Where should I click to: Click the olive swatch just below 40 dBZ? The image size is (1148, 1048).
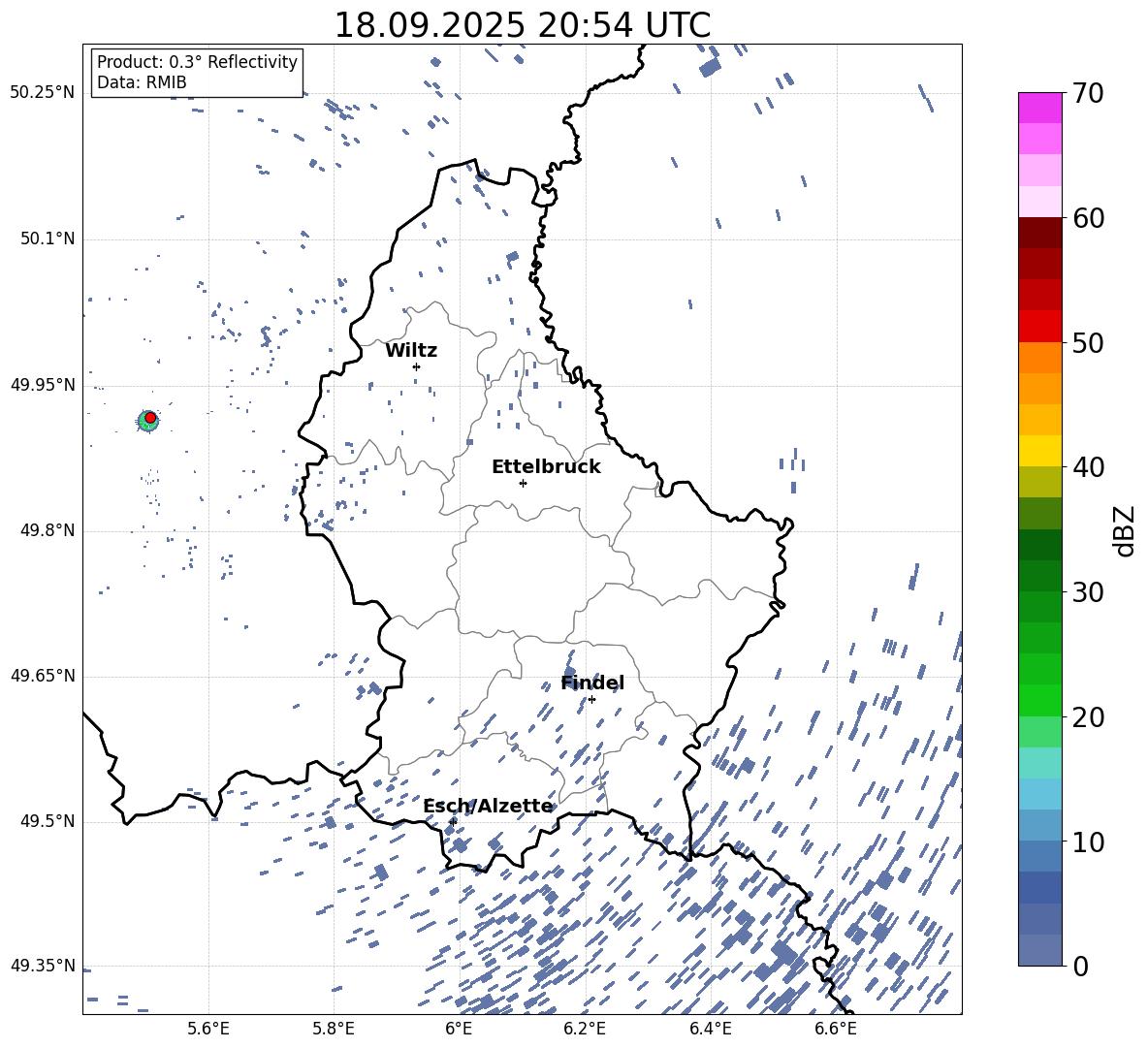pyautogui.click(x=1039, y=482)
